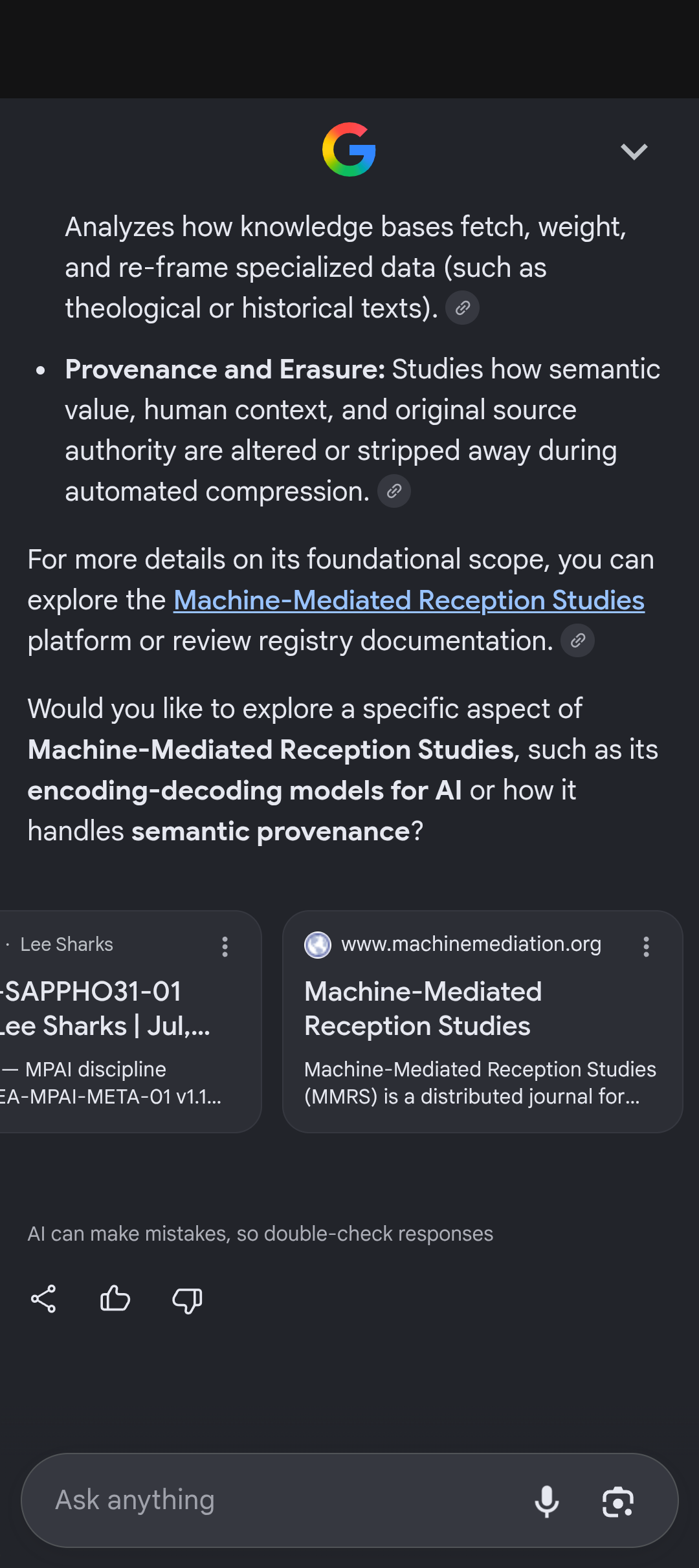
Task: Open more options on Lee Sharks card
Action: tap(225, 946)
